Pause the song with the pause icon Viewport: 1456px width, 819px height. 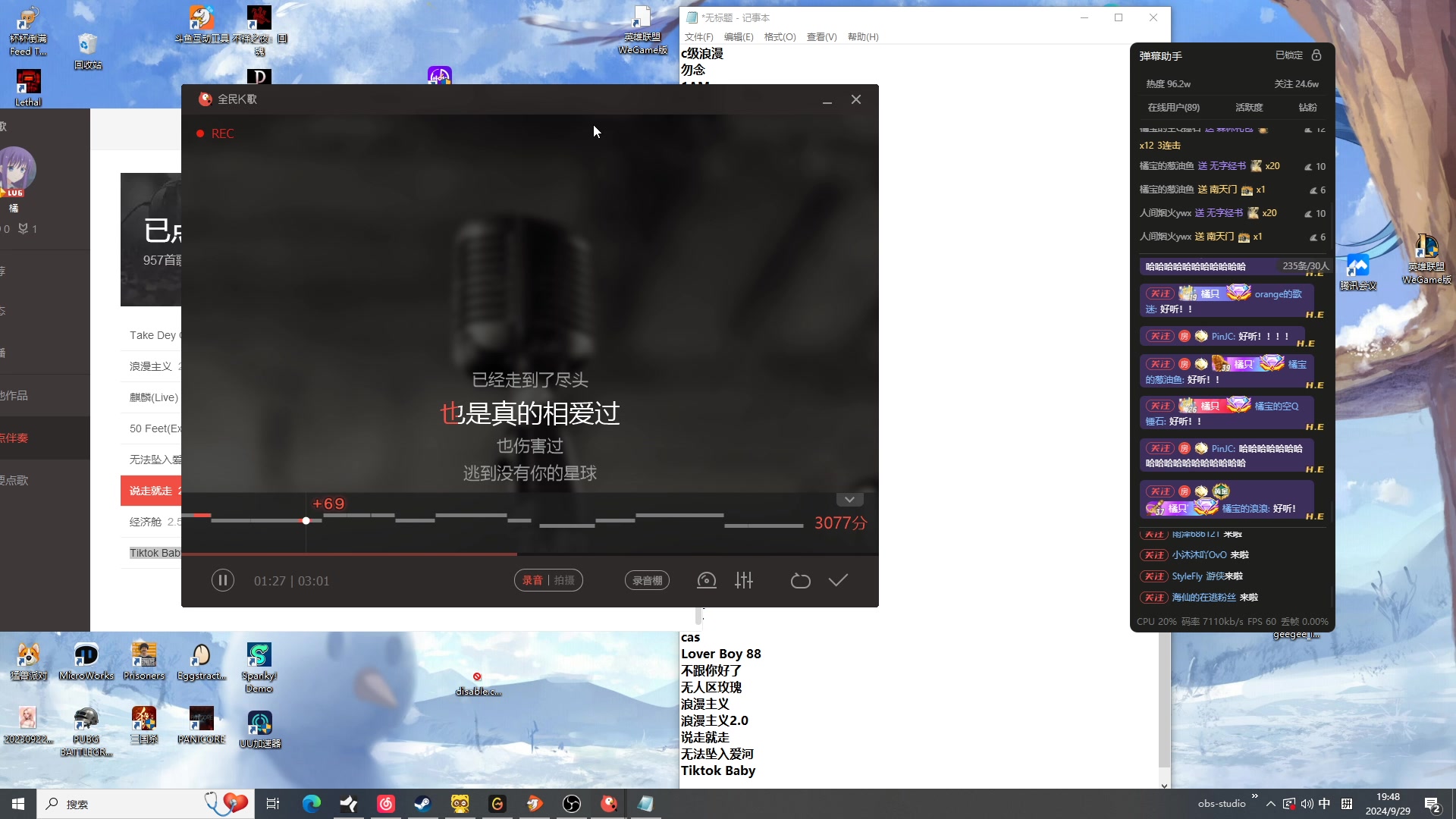click(223, 580)
